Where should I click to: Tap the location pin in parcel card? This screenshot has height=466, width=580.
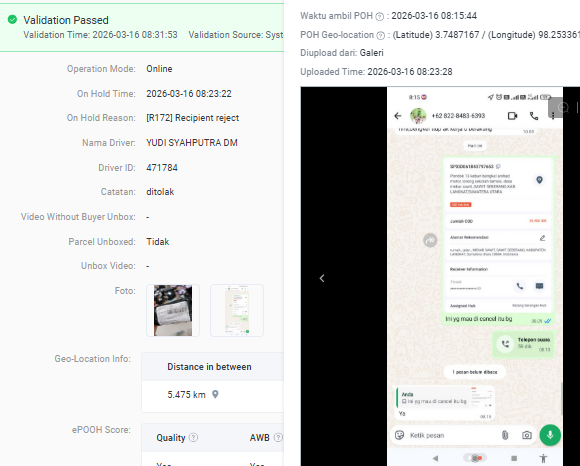[x=539, y=180]
